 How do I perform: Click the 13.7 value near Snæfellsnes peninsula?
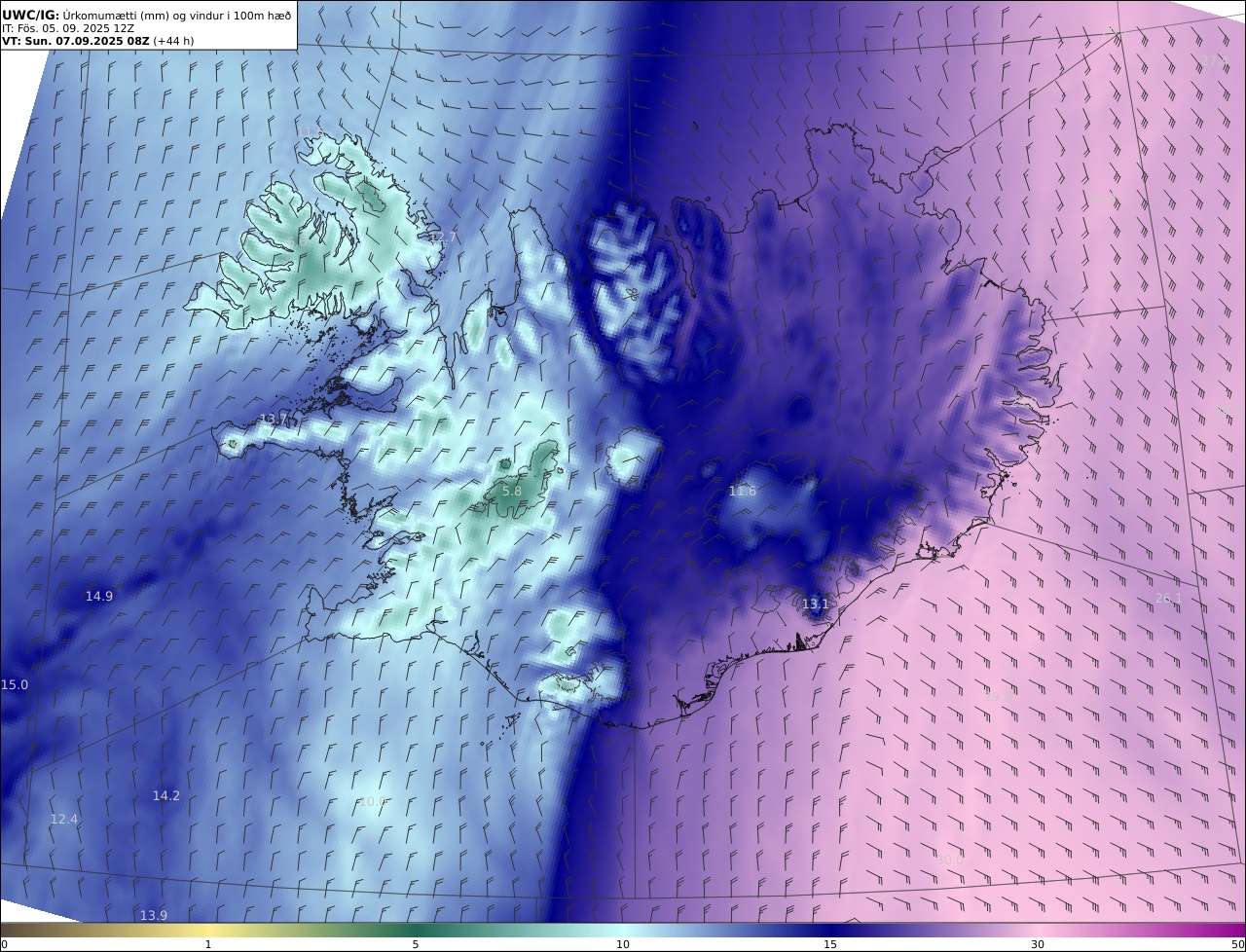pyautogui.click(x=275, y=420)
